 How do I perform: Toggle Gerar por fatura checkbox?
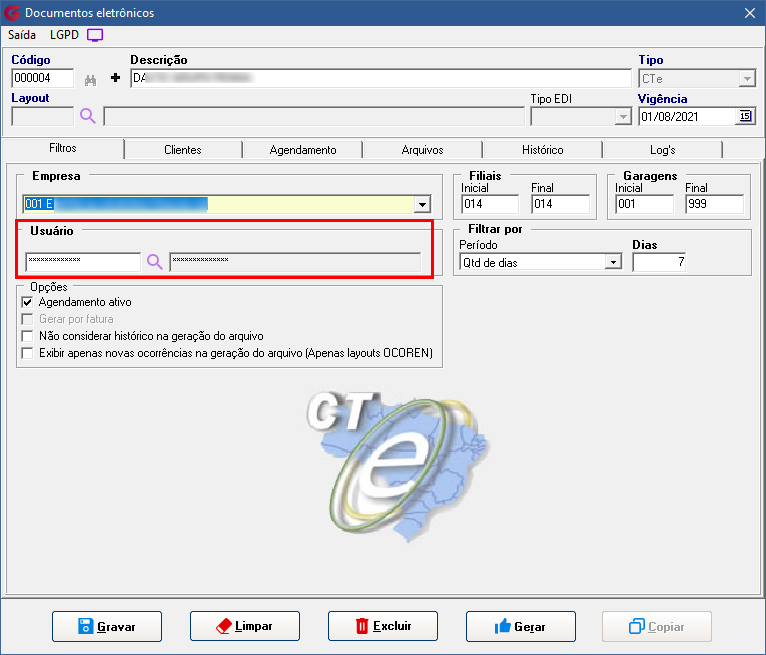(x=27, y=319)
